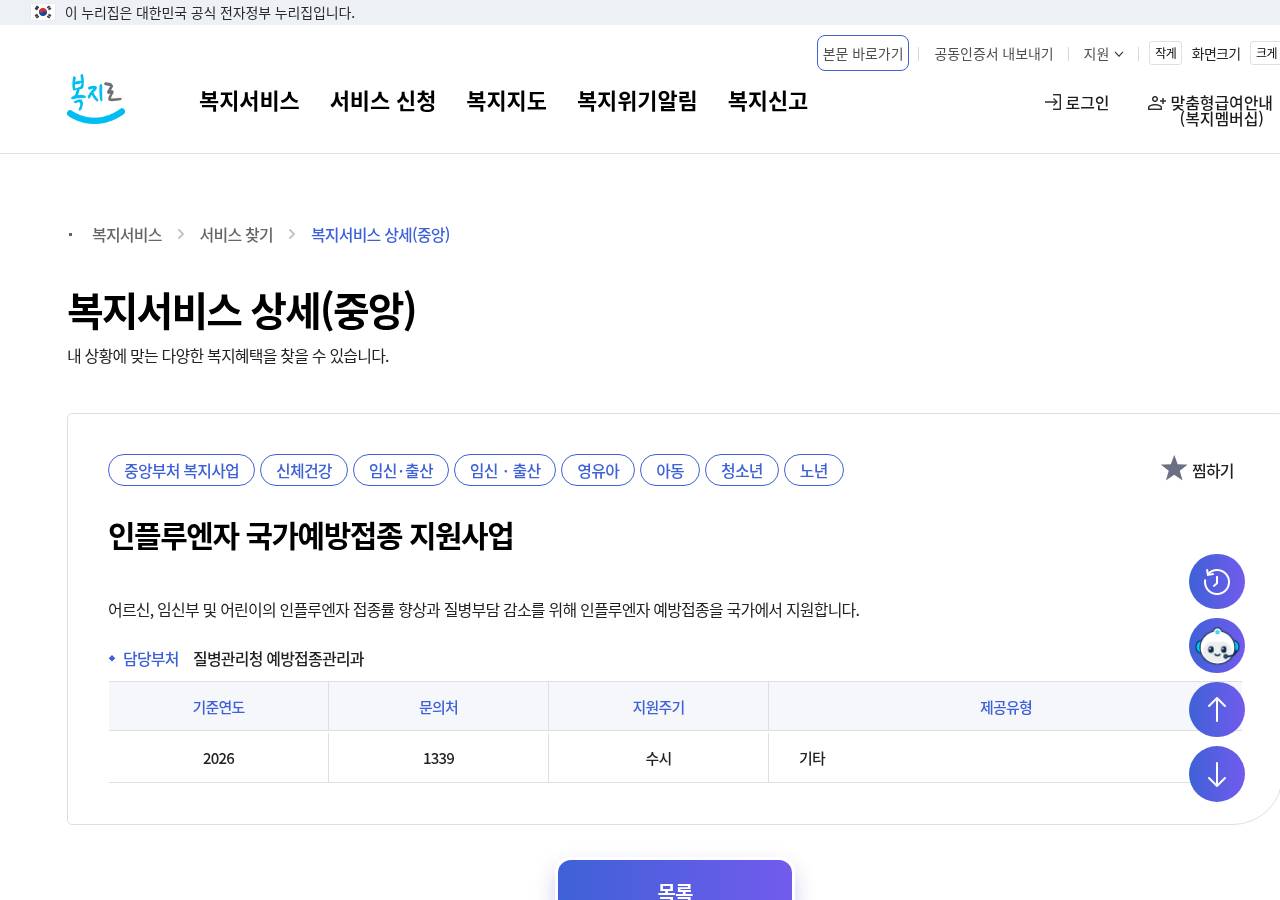Viewport: 1280px width, 900px height.
Task: Click the 목록 list button
Action: point(675,882)
